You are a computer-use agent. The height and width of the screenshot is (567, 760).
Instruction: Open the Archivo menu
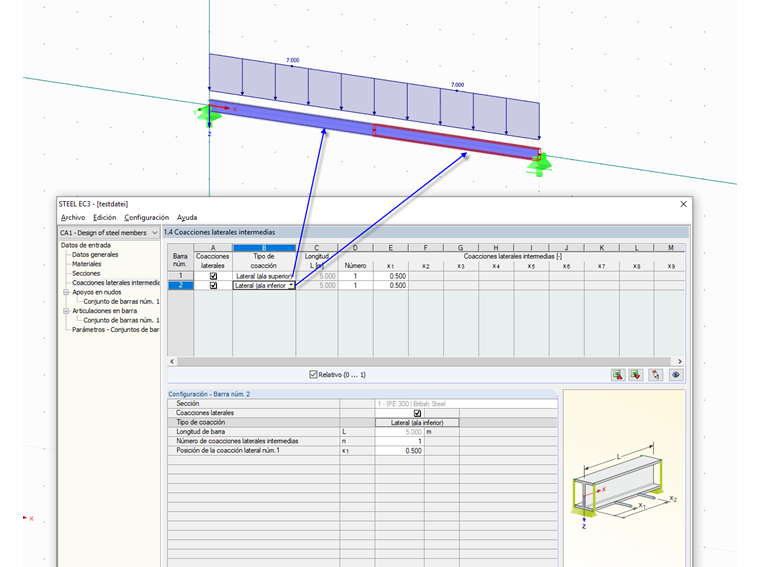(73, 218)
